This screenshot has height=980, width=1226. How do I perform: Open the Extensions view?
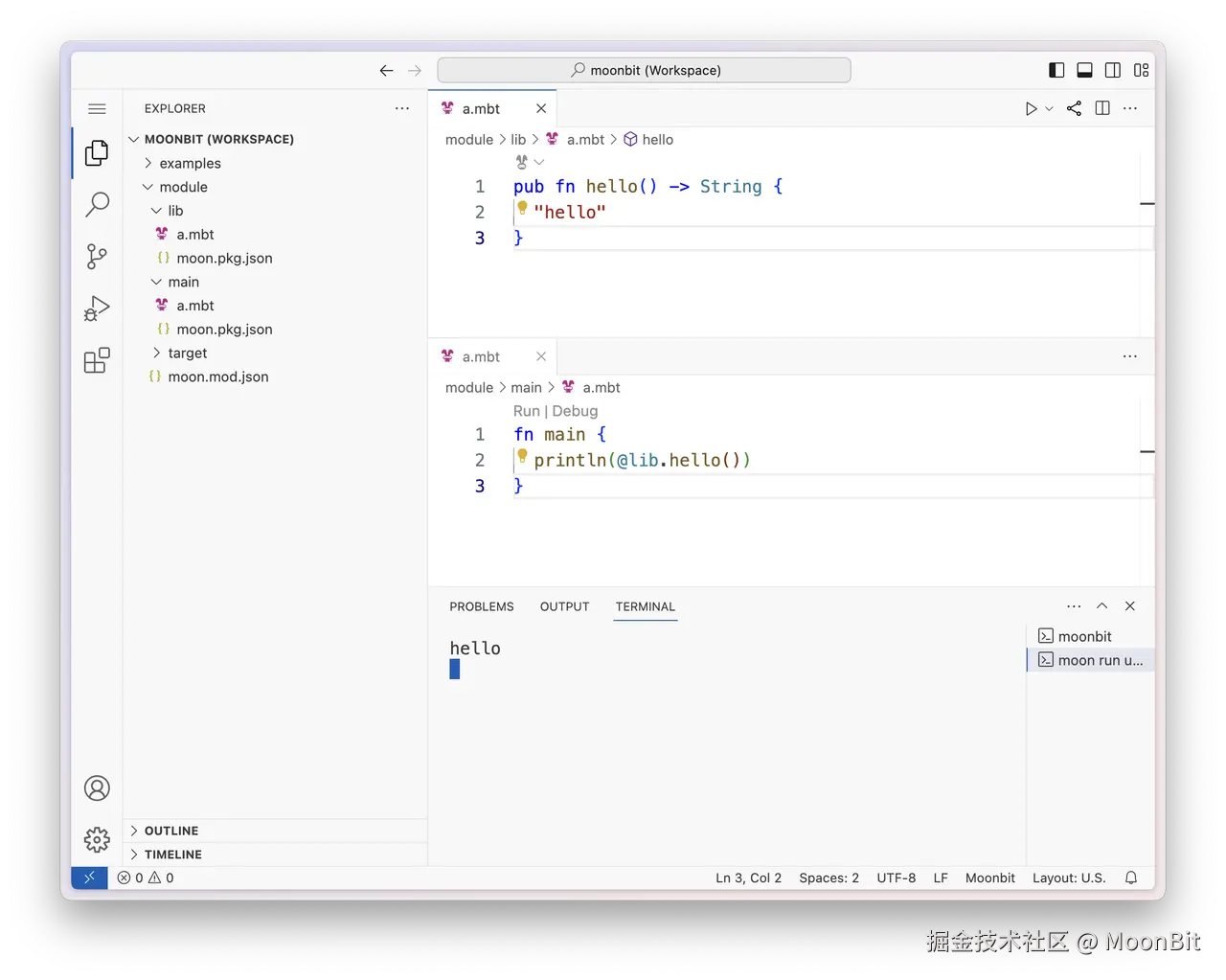[x=97, y=360]
